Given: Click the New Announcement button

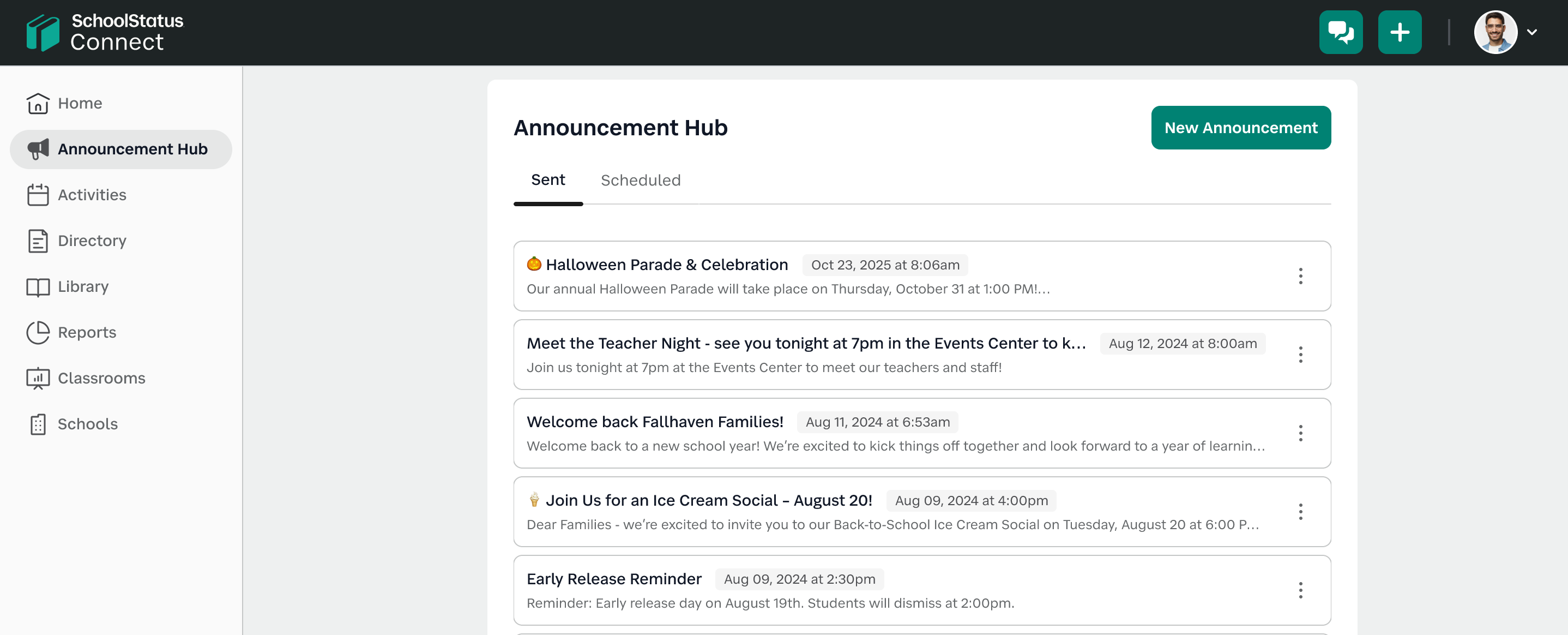Looking at the screenshot, I should pos(1240,128).
